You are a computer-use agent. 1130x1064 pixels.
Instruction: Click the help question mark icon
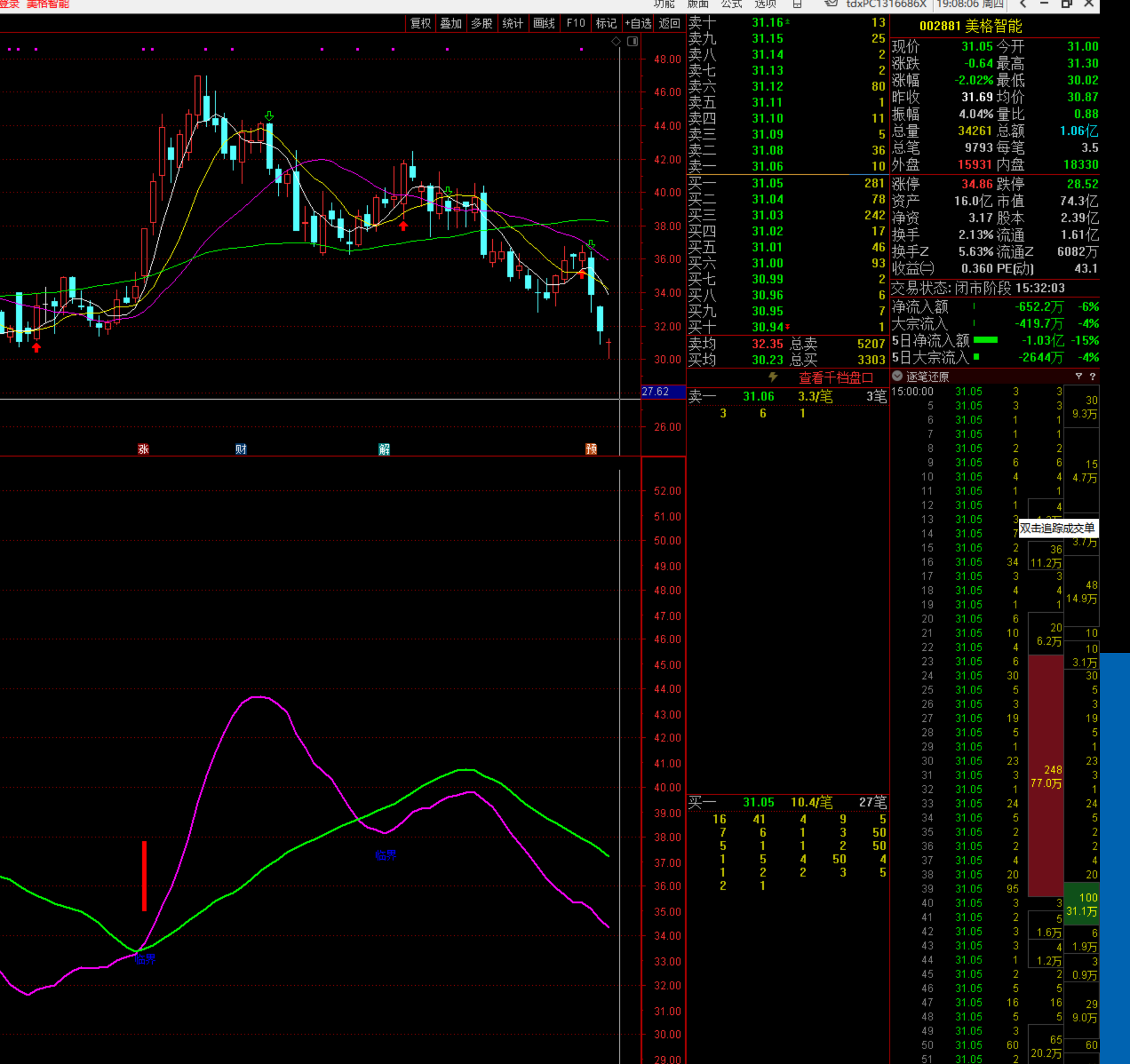pyautogui.click(x=1093, y=376)
